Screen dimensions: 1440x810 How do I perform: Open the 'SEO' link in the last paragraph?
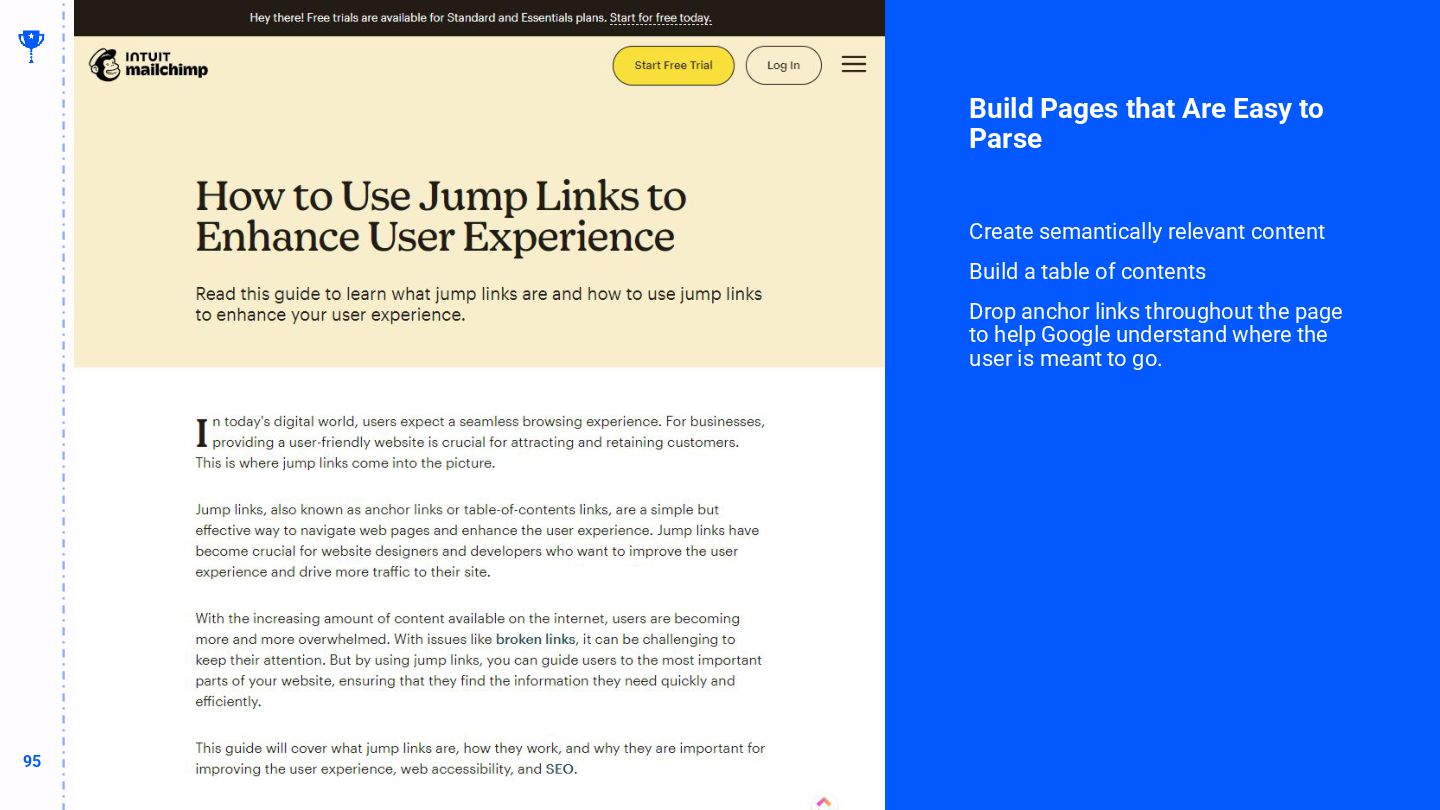coord(559,769)
